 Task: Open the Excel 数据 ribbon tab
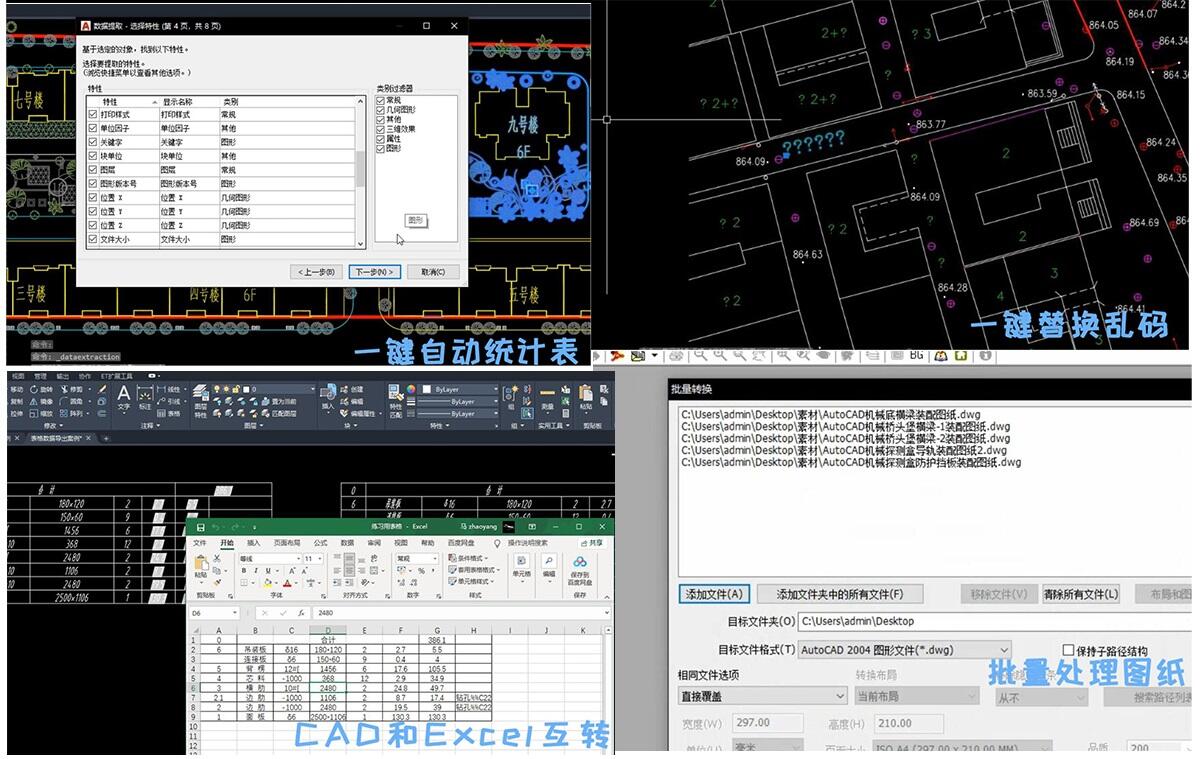[347, 543]
